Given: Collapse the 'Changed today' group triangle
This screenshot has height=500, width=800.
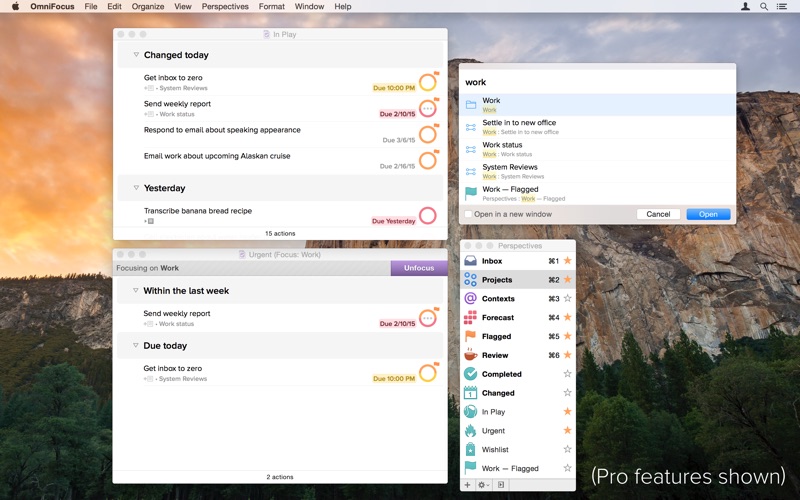Looking at the screenshot, I should point(136,55).
